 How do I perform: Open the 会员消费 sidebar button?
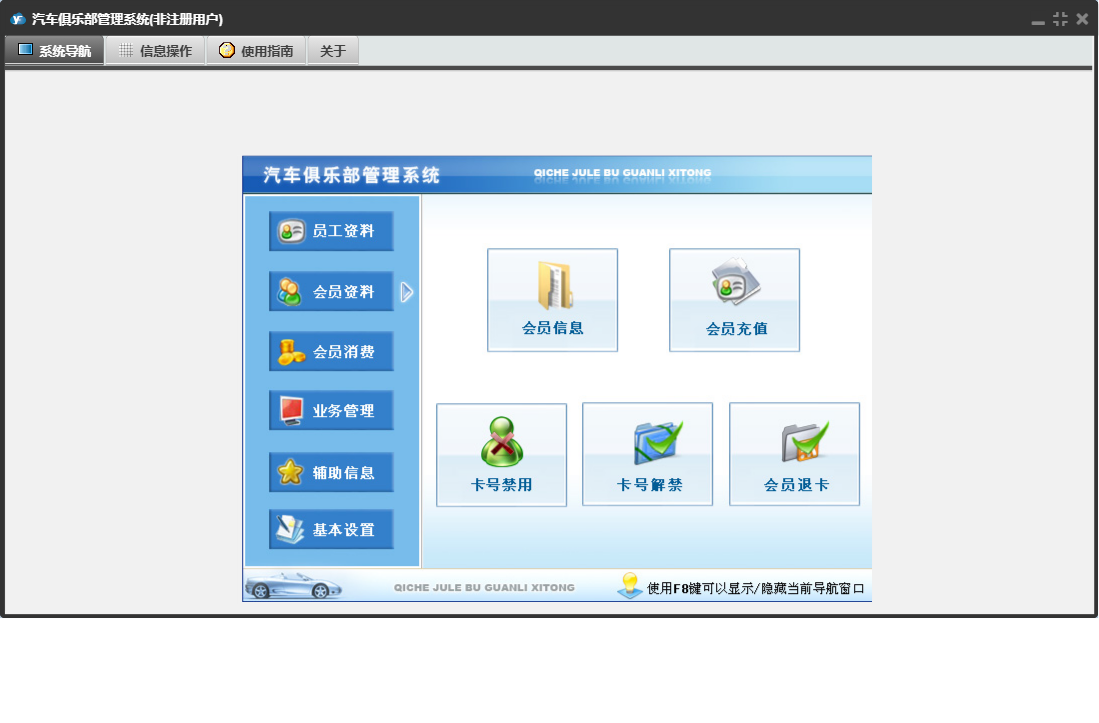click(x=331, y=352)
